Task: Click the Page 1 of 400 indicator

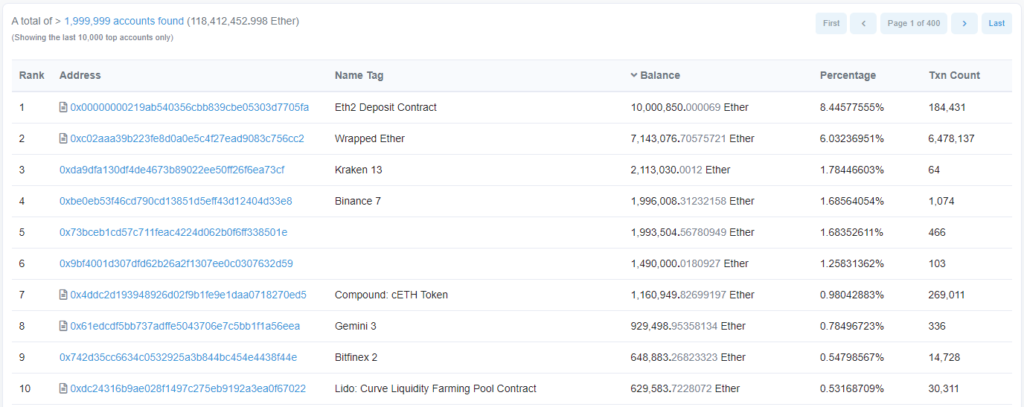Action: 913,23
